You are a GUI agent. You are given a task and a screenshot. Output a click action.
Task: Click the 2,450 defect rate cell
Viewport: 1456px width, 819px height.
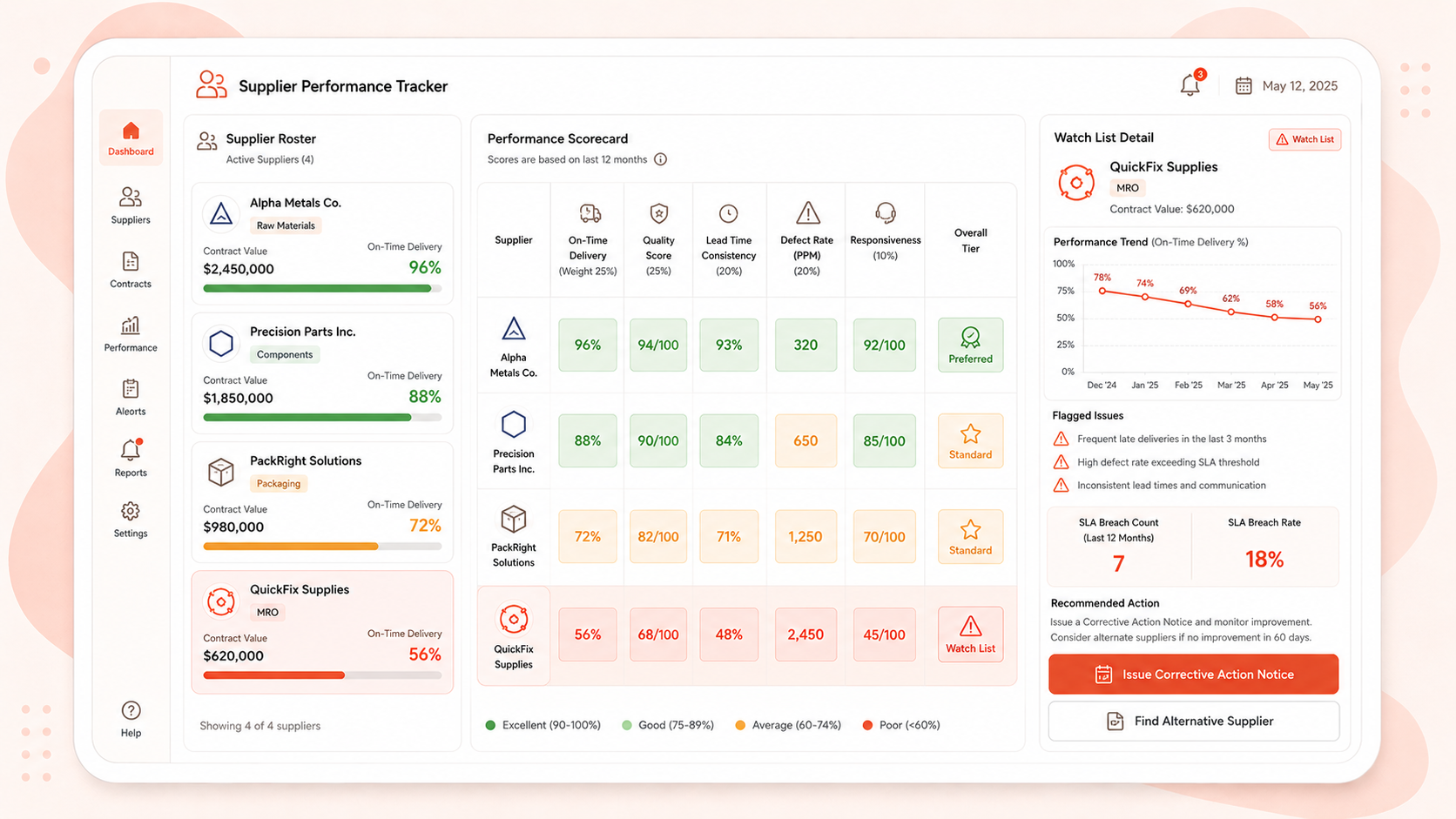tap(806, 634)
